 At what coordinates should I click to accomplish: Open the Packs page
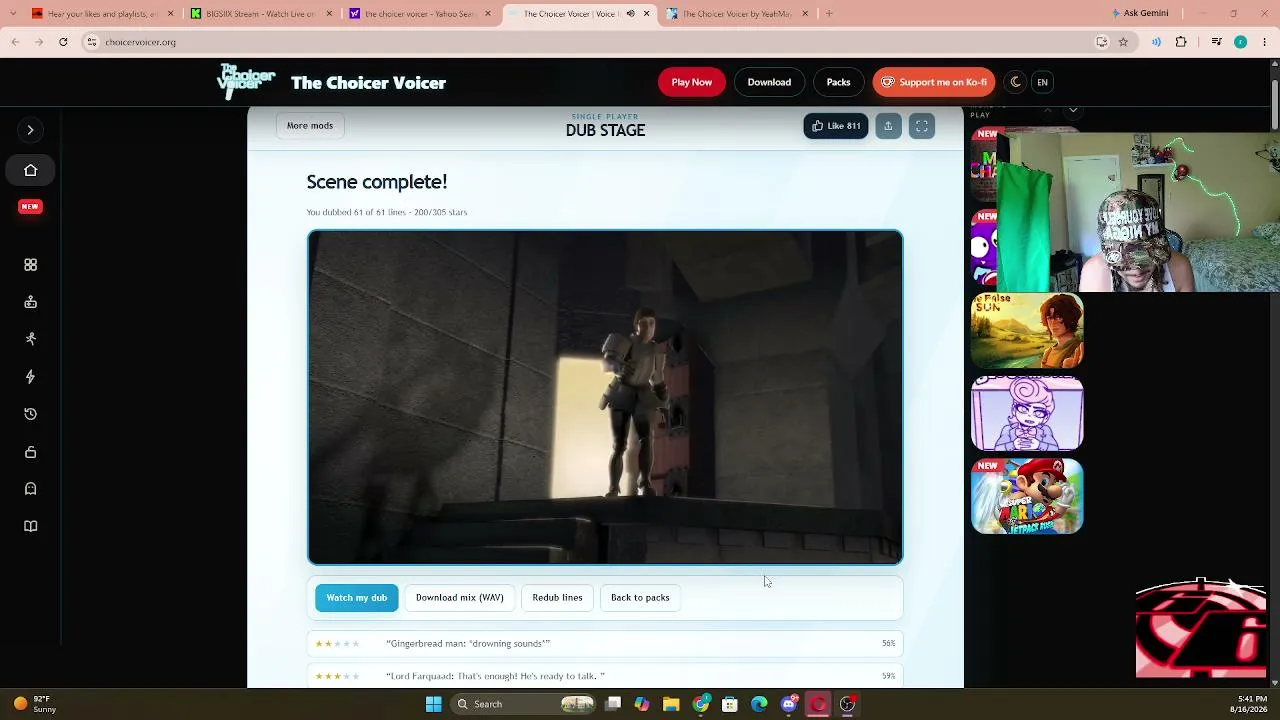click(x=838, y=82)
